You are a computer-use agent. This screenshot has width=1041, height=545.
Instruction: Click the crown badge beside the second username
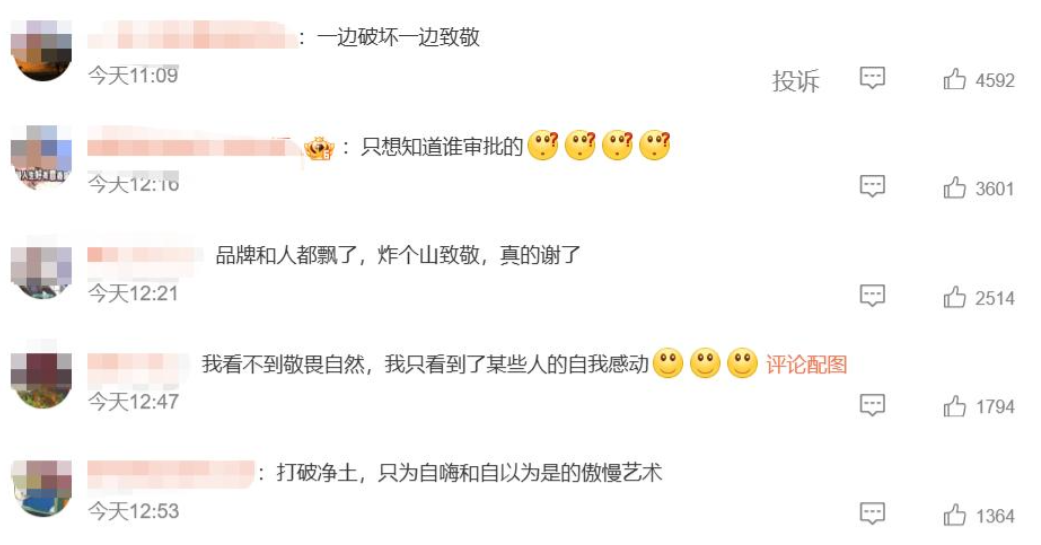(319, 147)
